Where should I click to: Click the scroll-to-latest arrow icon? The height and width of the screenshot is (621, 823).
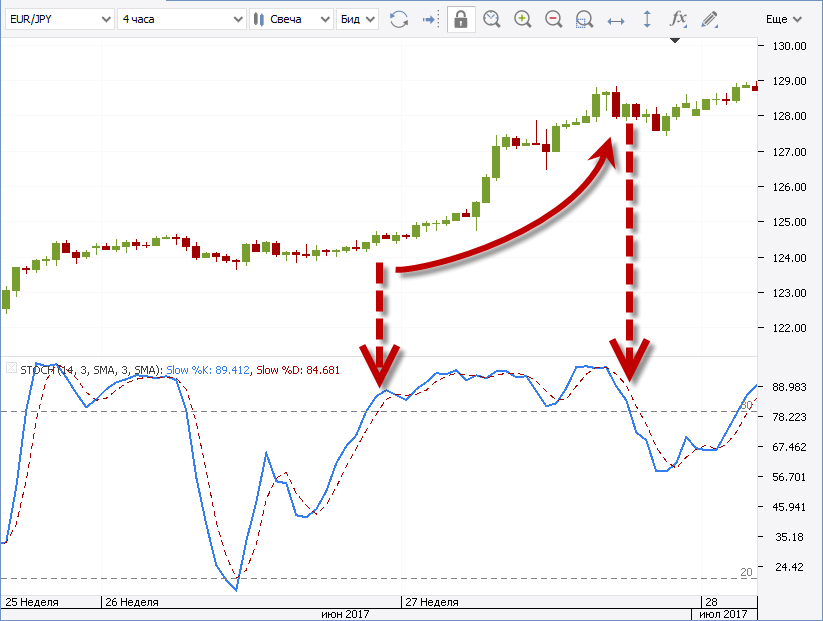pos(429,19)
